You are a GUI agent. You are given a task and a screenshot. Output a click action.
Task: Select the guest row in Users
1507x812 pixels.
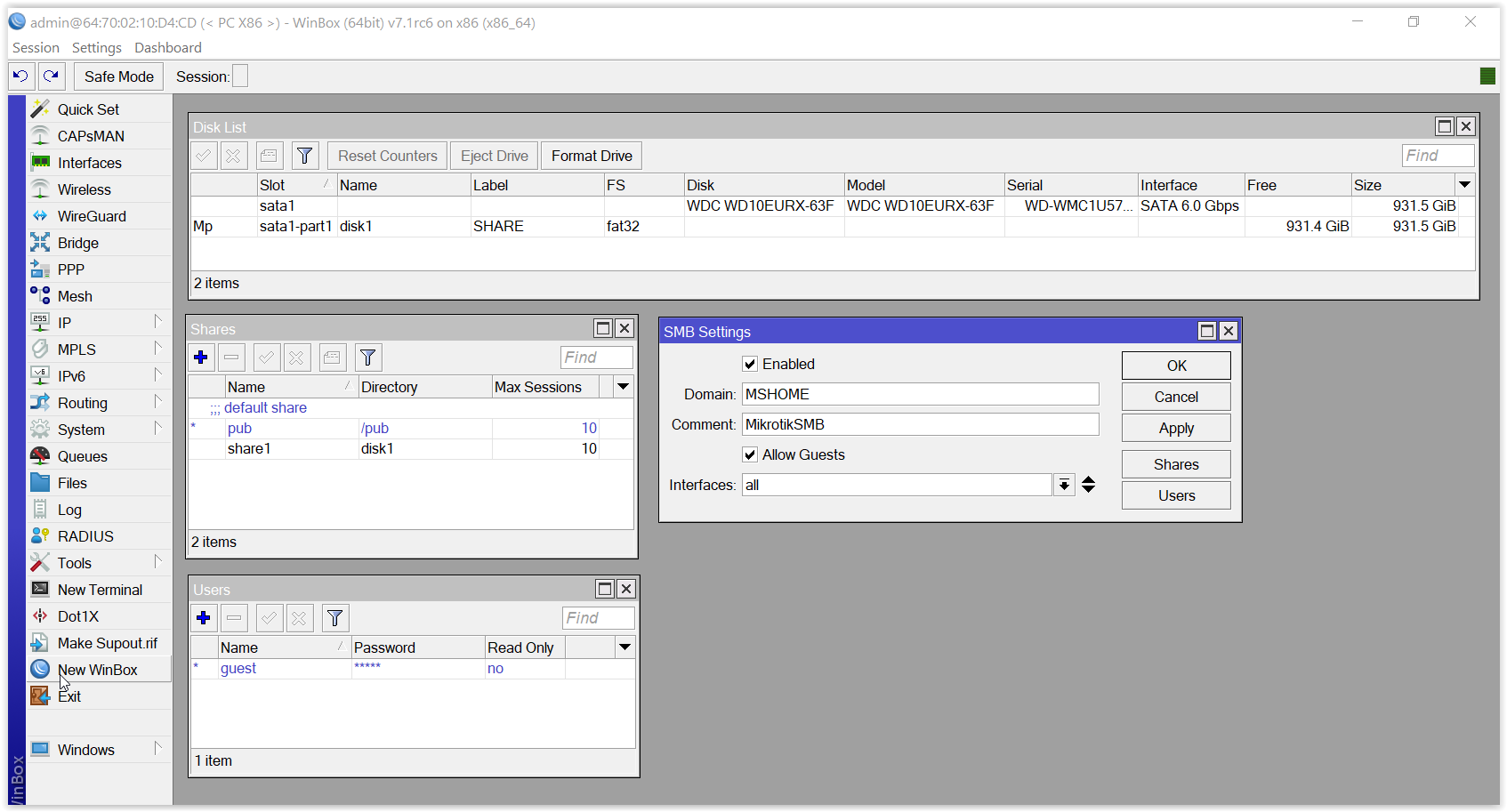414,669
